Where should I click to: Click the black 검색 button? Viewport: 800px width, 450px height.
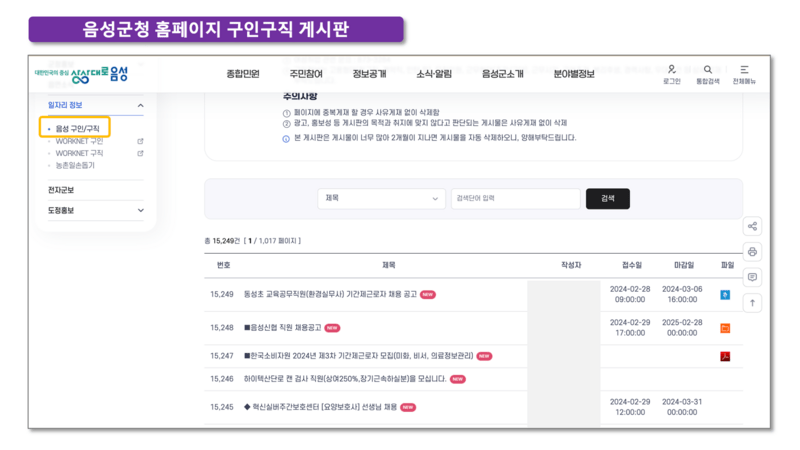608,198
